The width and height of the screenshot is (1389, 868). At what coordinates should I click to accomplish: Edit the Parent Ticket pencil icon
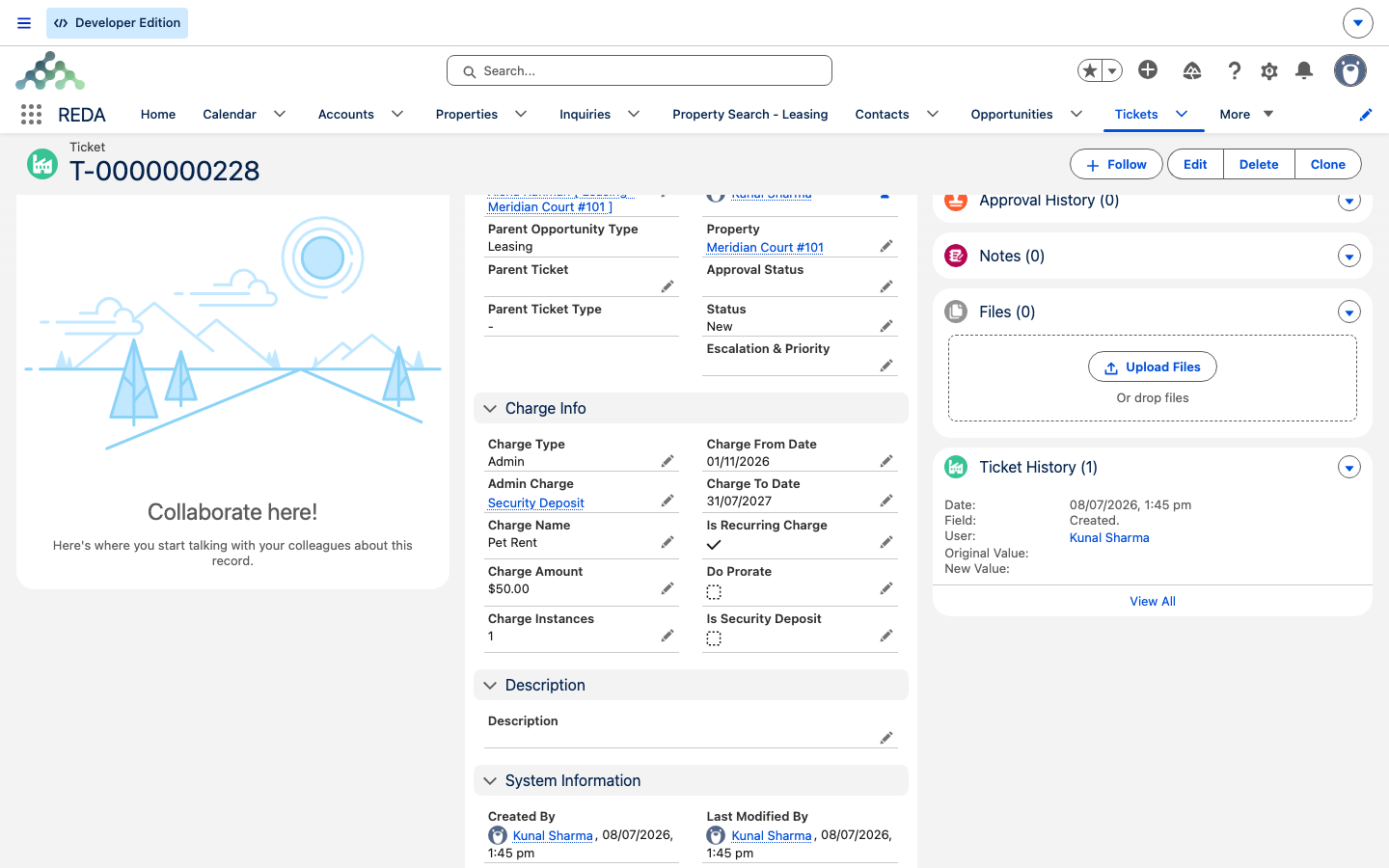click(x=667, y=286)
